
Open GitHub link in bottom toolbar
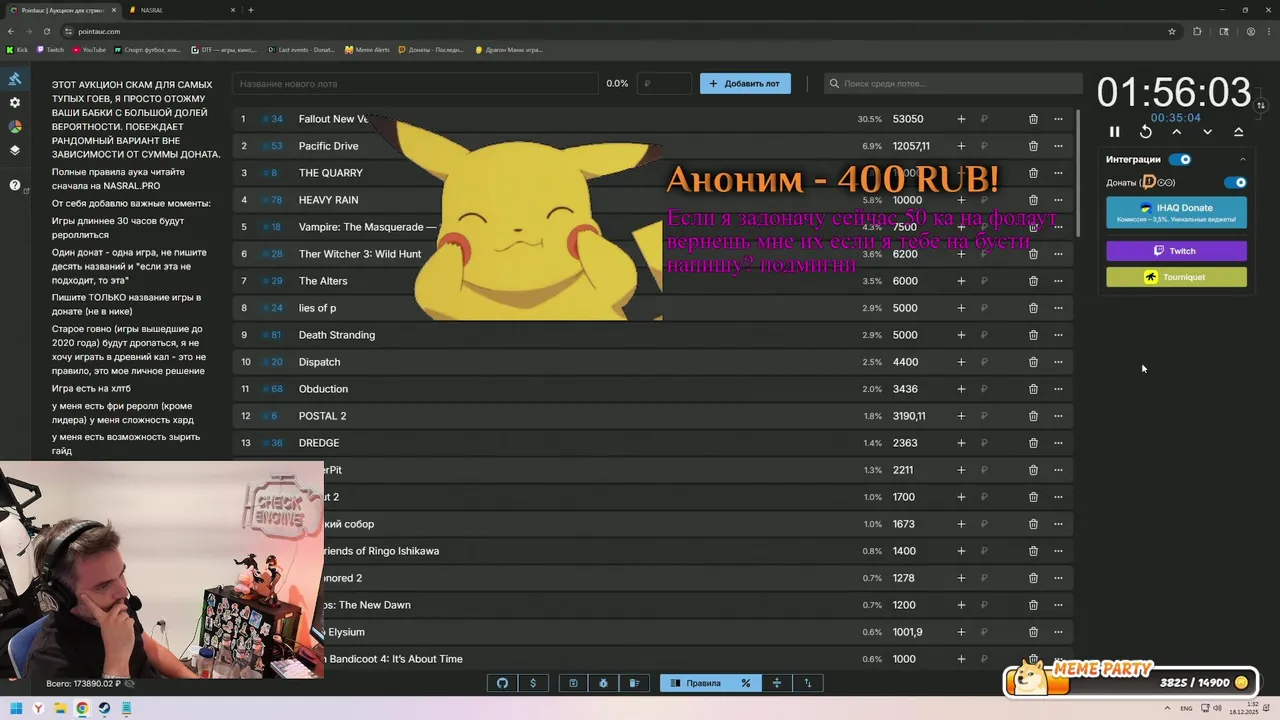(502, 683)
